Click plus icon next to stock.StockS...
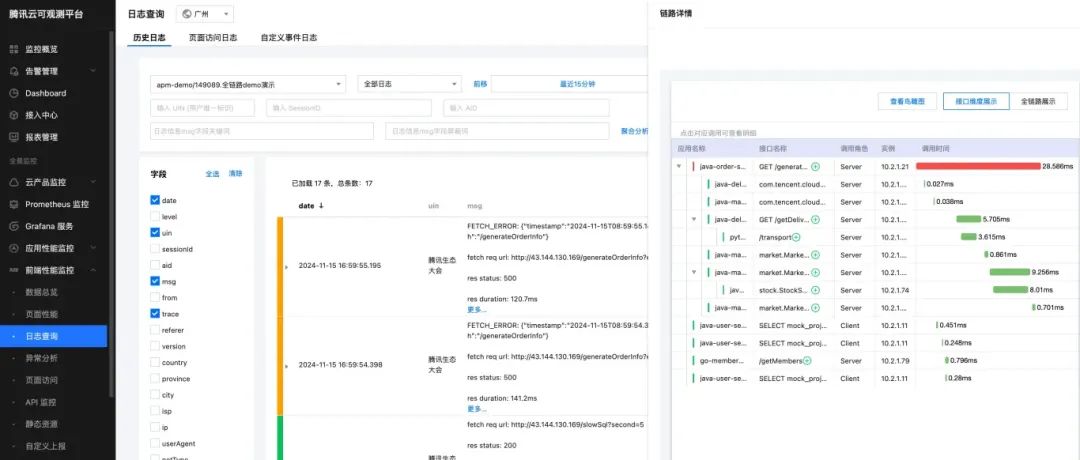 click(x=815, y=291)
